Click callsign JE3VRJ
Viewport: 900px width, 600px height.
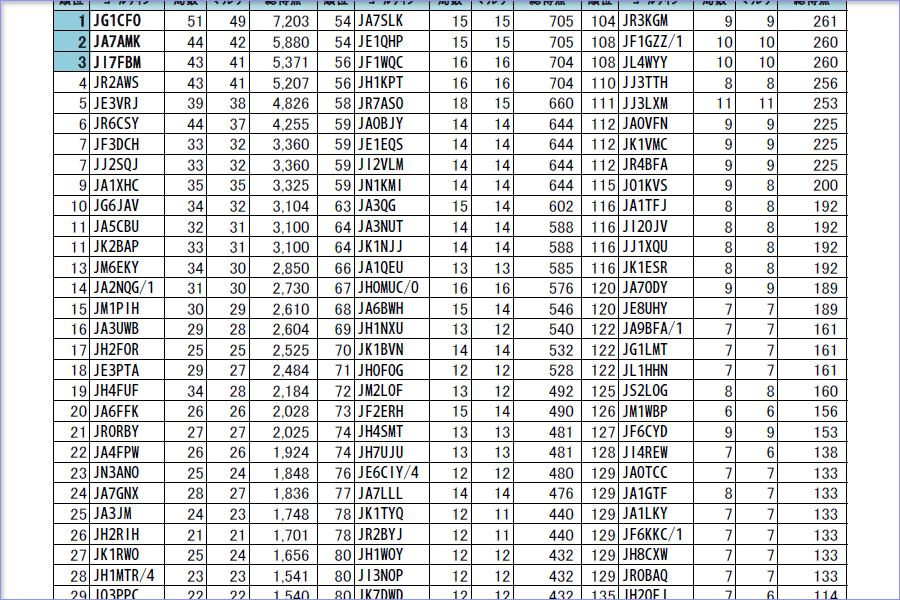coord(116,103)
